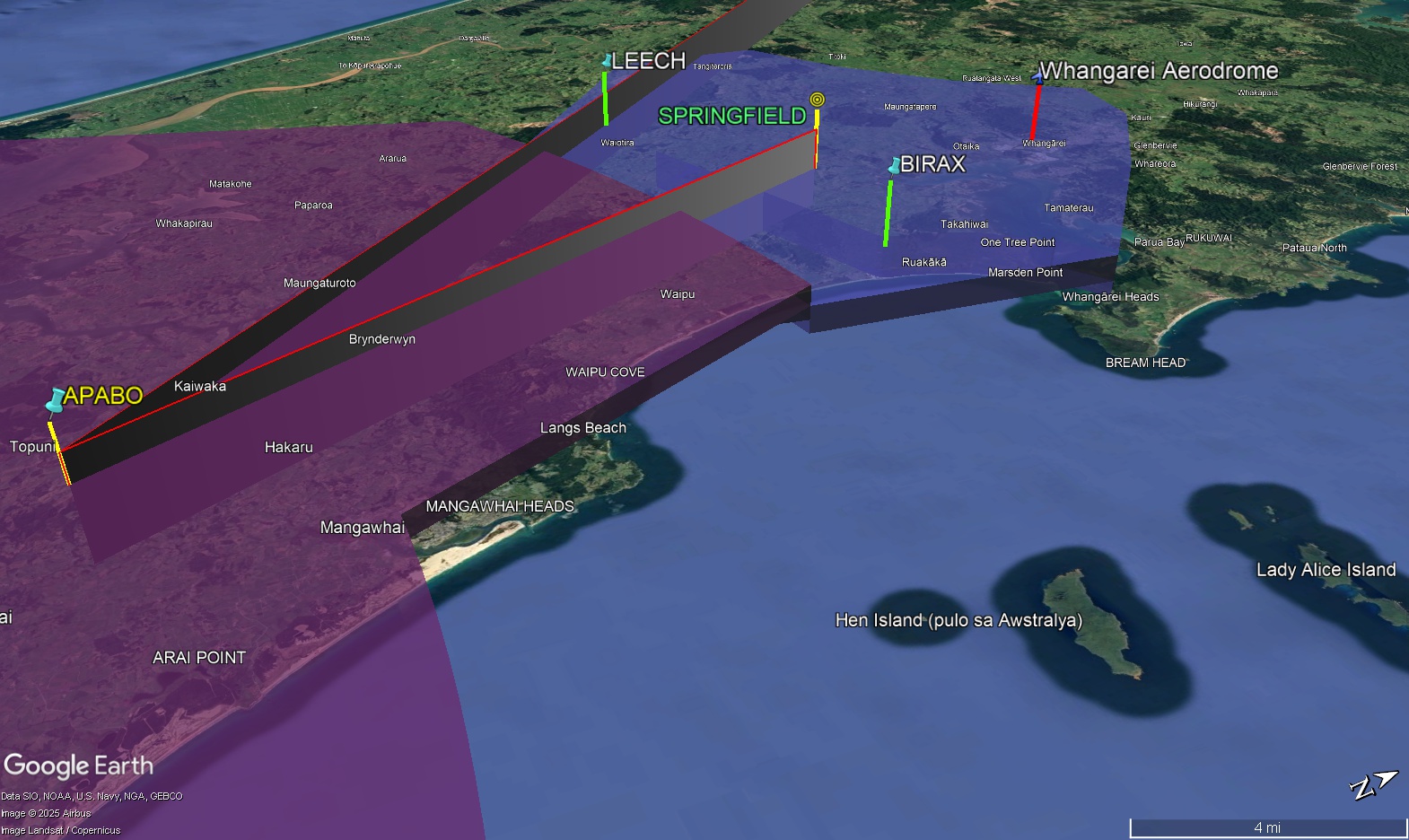This screenshot has width=1409, height=840.
Task: Click the Google Earth logo
Action: click(x=79, y=766)
